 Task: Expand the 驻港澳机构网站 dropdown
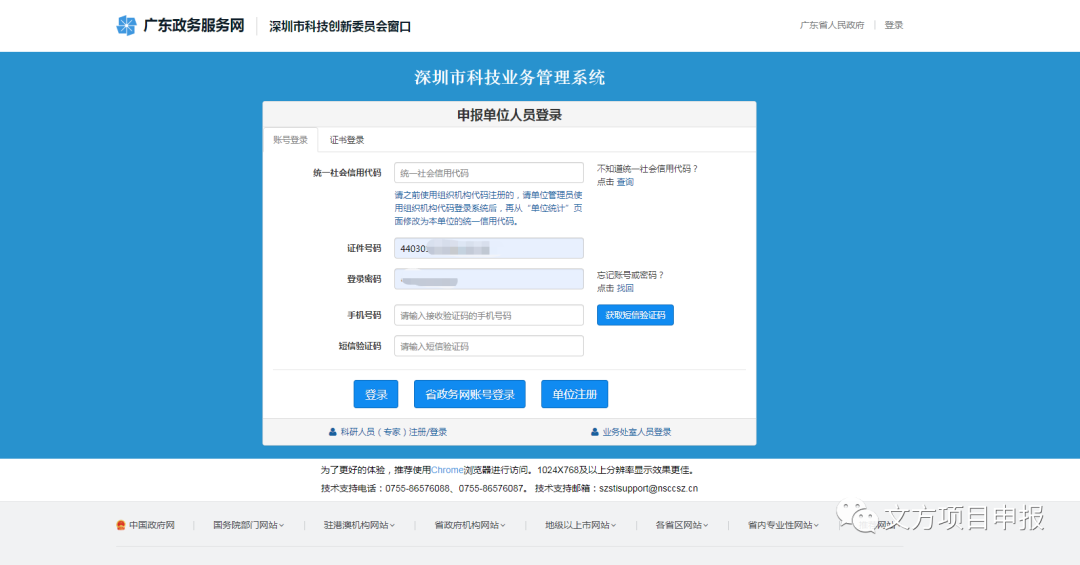pyautogui.click(x=359, y=525)
